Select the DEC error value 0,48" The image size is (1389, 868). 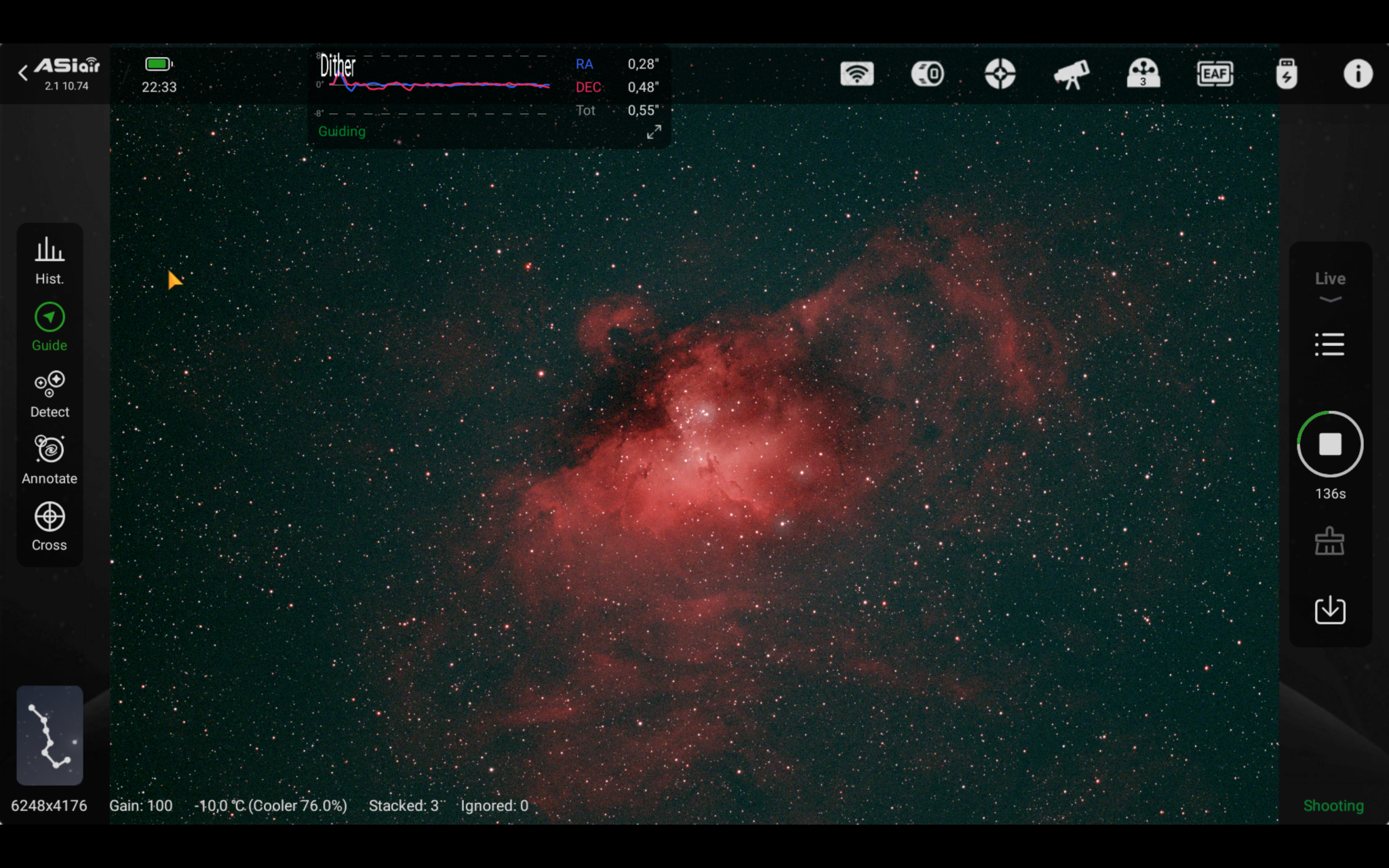643,87
